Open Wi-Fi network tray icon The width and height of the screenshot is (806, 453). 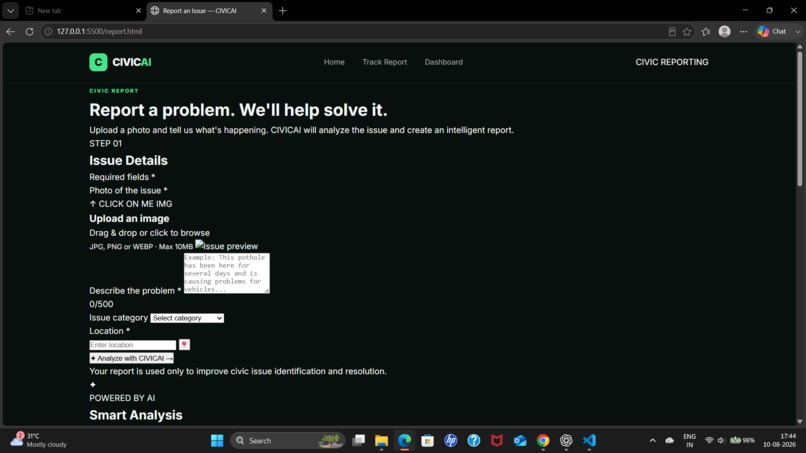pos(709,441)
